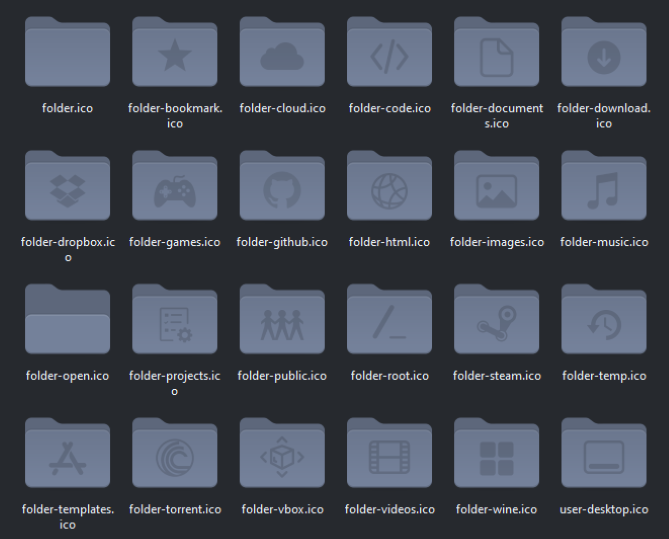Select the folder-dropbox.ico icon

(67, 189)
